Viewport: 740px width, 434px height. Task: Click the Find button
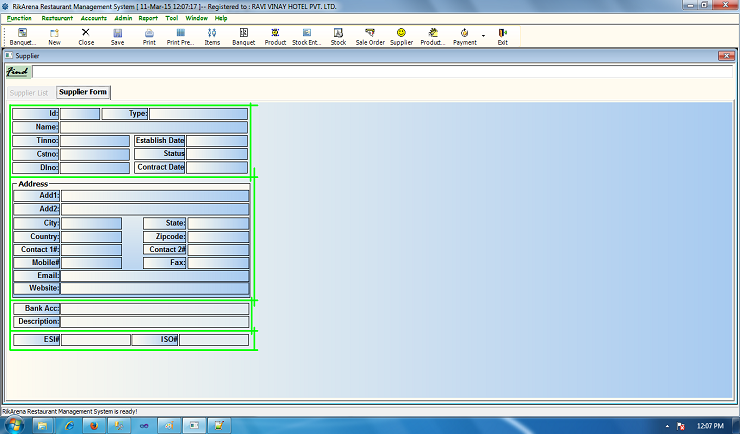tap(17, 72)
